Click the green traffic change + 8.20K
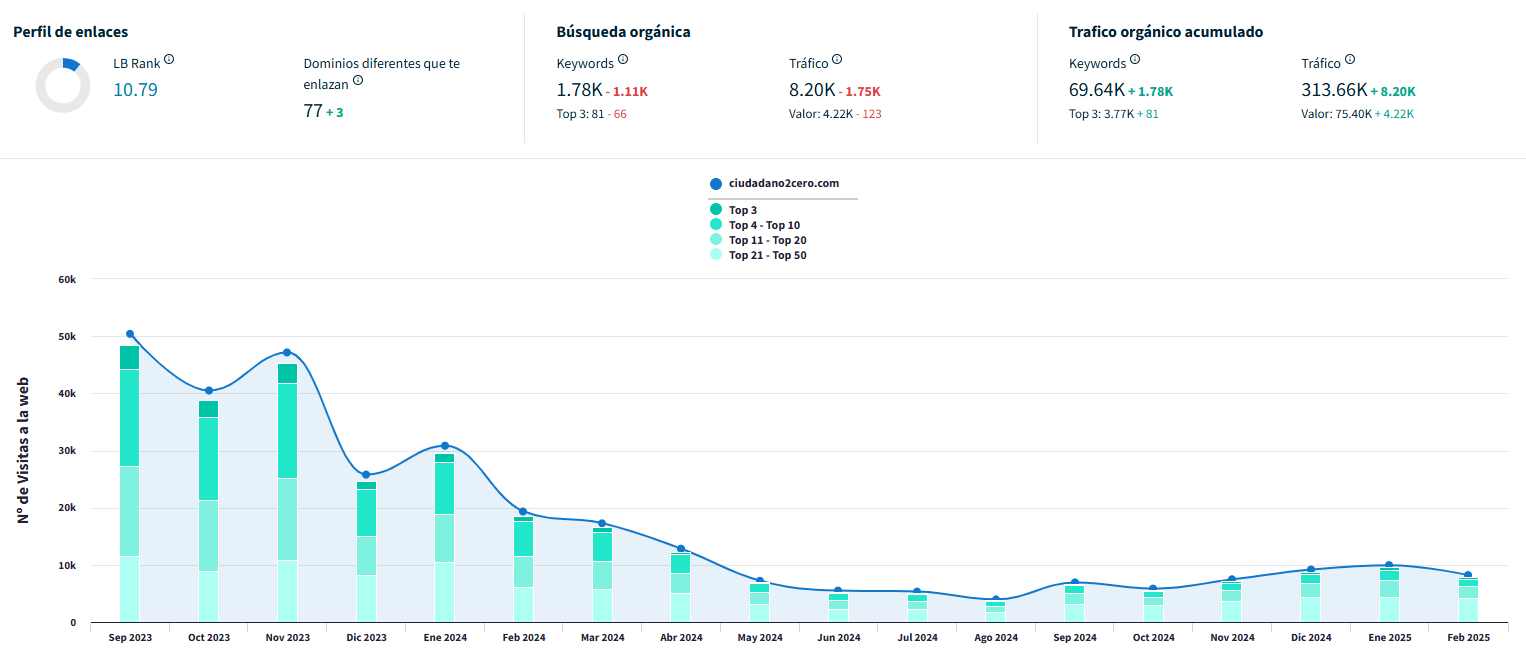 [1393, 91]
